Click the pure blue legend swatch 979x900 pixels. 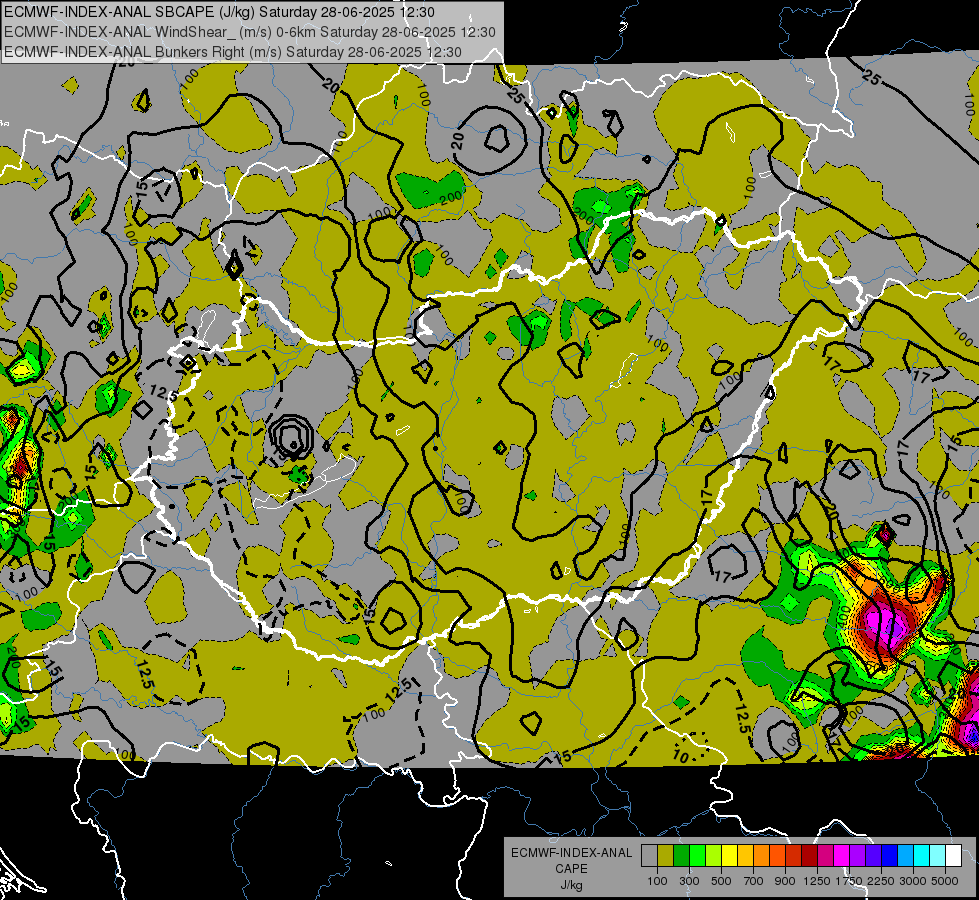[890, 856]
